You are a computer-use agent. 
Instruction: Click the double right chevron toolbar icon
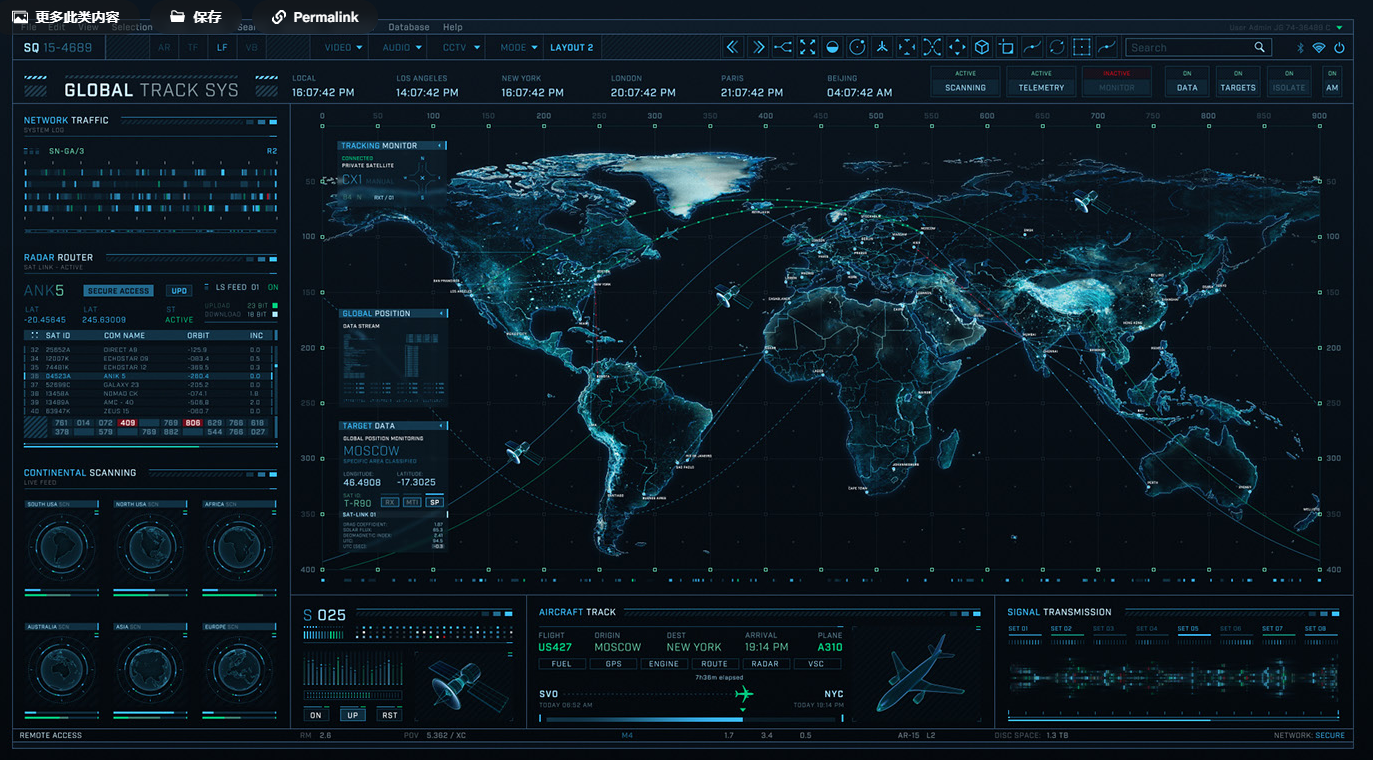pyautogui.click(x=758, y=47)
